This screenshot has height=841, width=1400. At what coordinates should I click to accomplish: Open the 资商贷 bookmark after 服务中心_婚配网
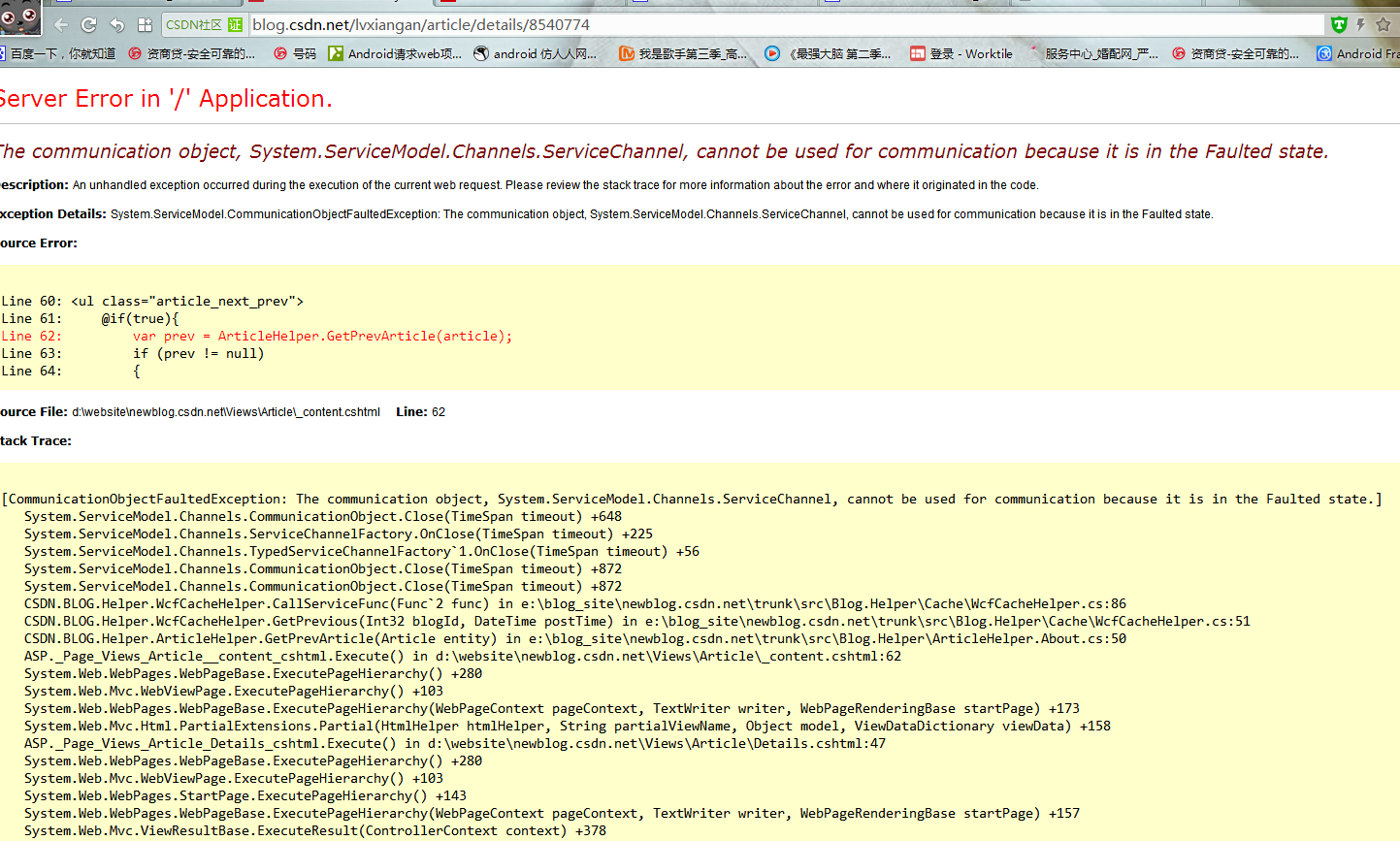(x=1235, y=53)
